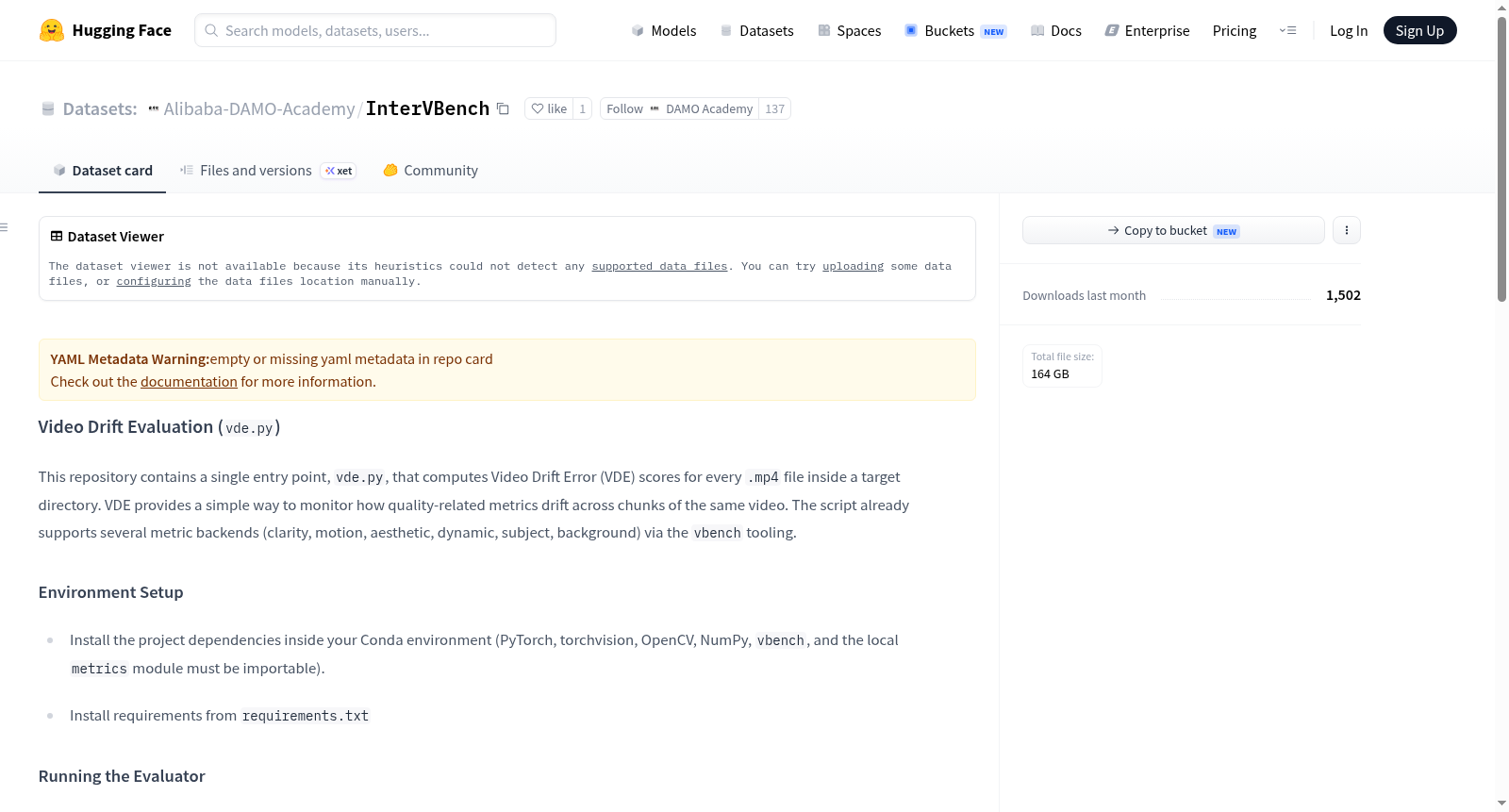Click the Environment Setup heading
This screenshot has height=812, width=1509.
110,592
